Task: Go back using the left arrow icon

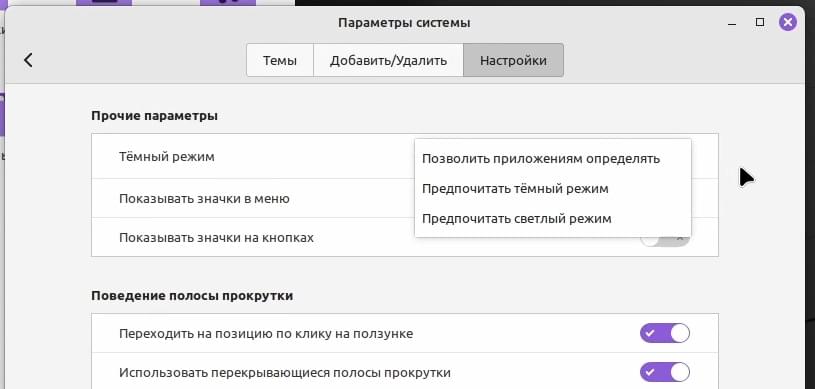Action: click(x=28, y=60)
